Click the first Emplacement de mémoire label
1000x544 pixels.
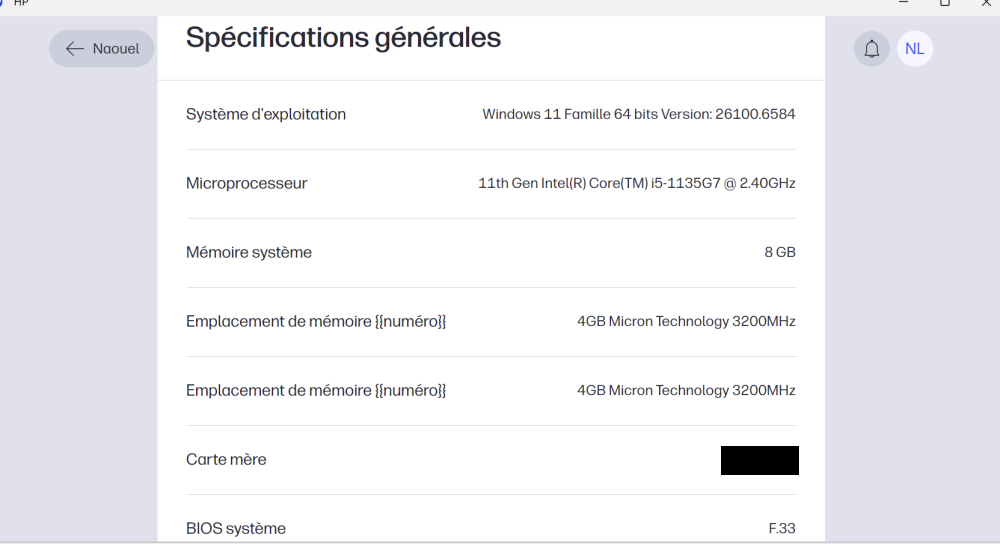pos(316,321)
